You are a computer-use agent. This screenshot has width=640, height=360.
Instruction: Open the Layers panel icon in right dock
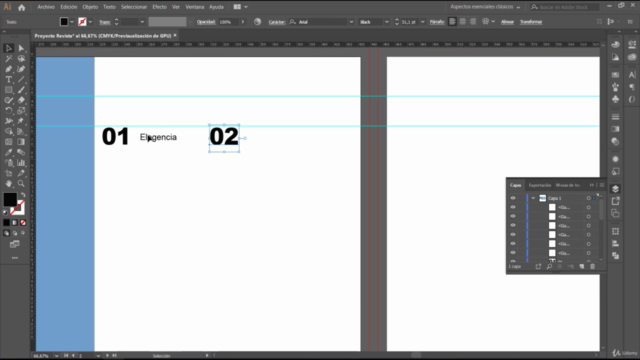pyautogui.click(x=616, y=189)
